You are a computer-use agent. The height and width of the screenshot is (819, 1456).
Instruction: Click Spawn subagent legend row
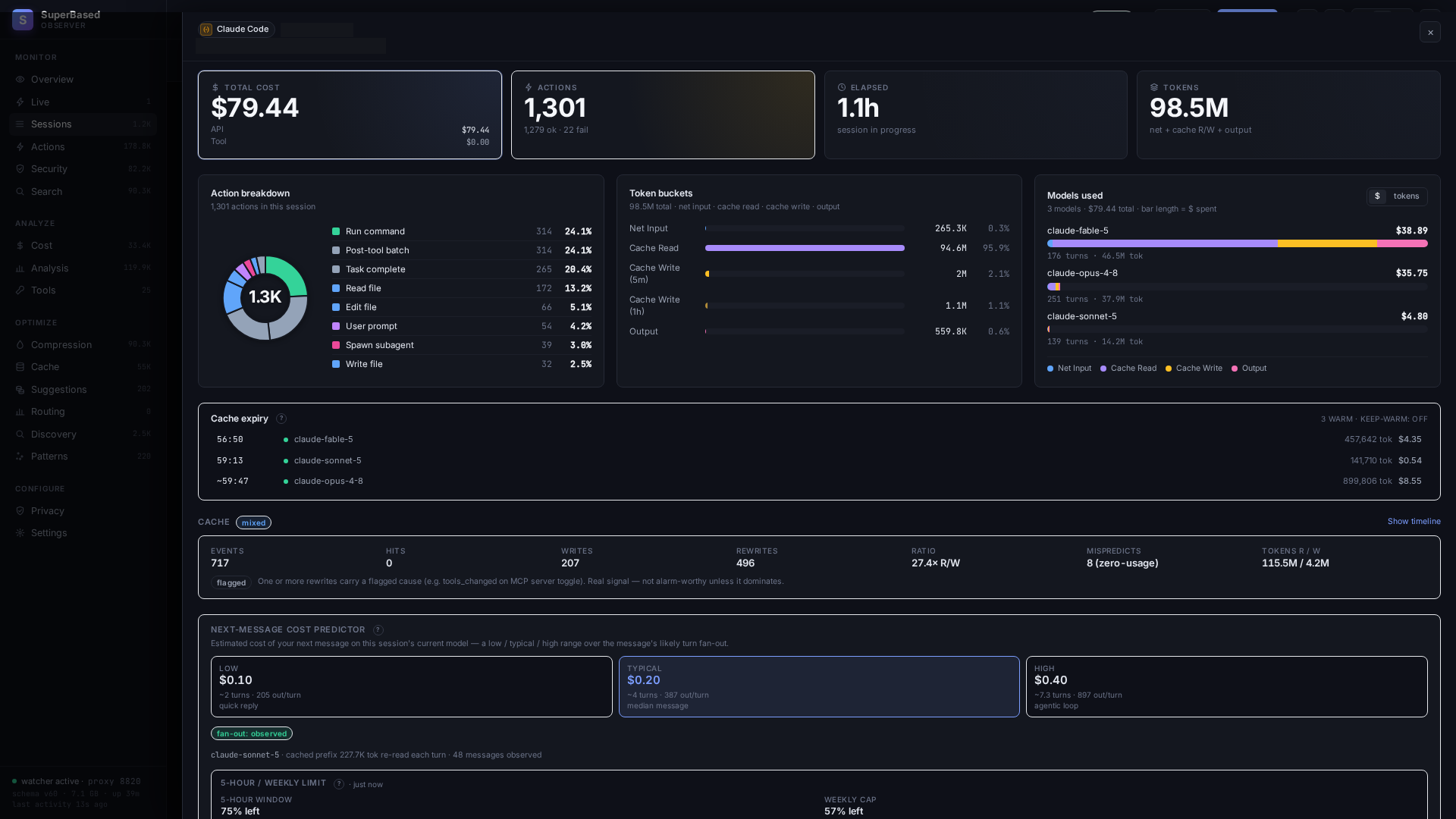click(462, 346)
